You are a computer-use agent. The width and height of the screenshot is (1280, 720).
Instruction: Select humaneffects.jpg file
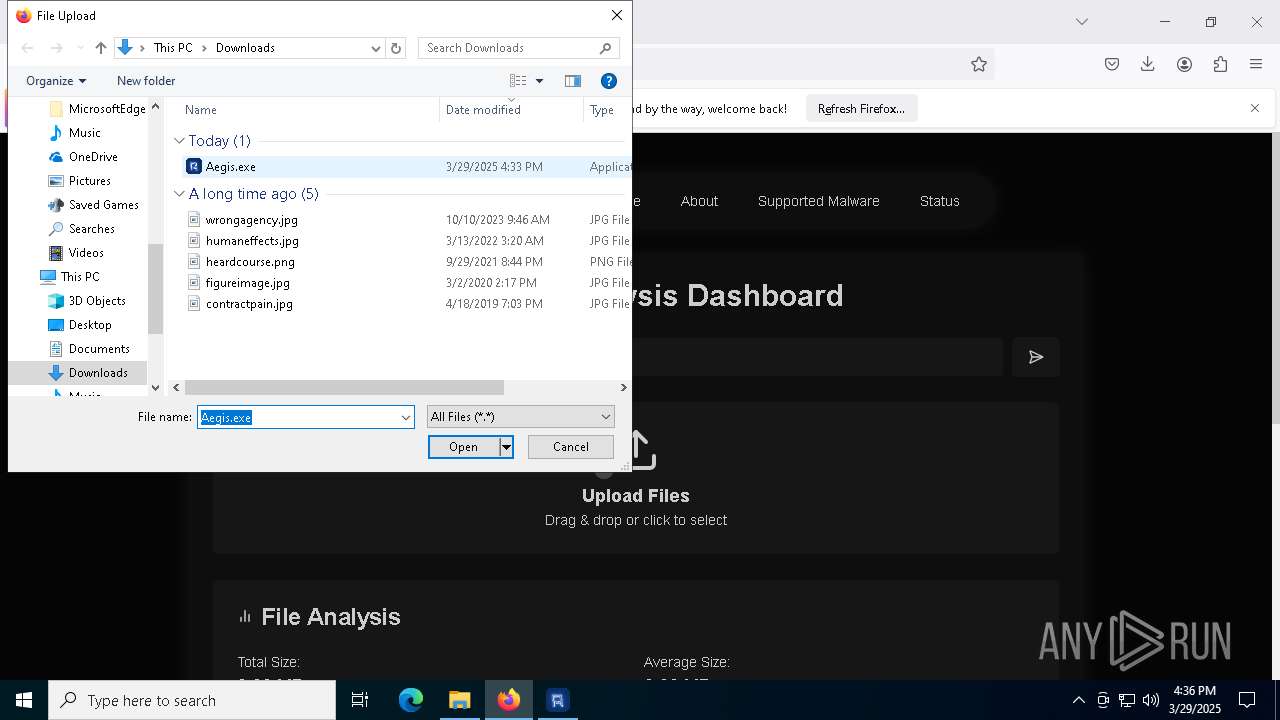click(x=252, y=241)
